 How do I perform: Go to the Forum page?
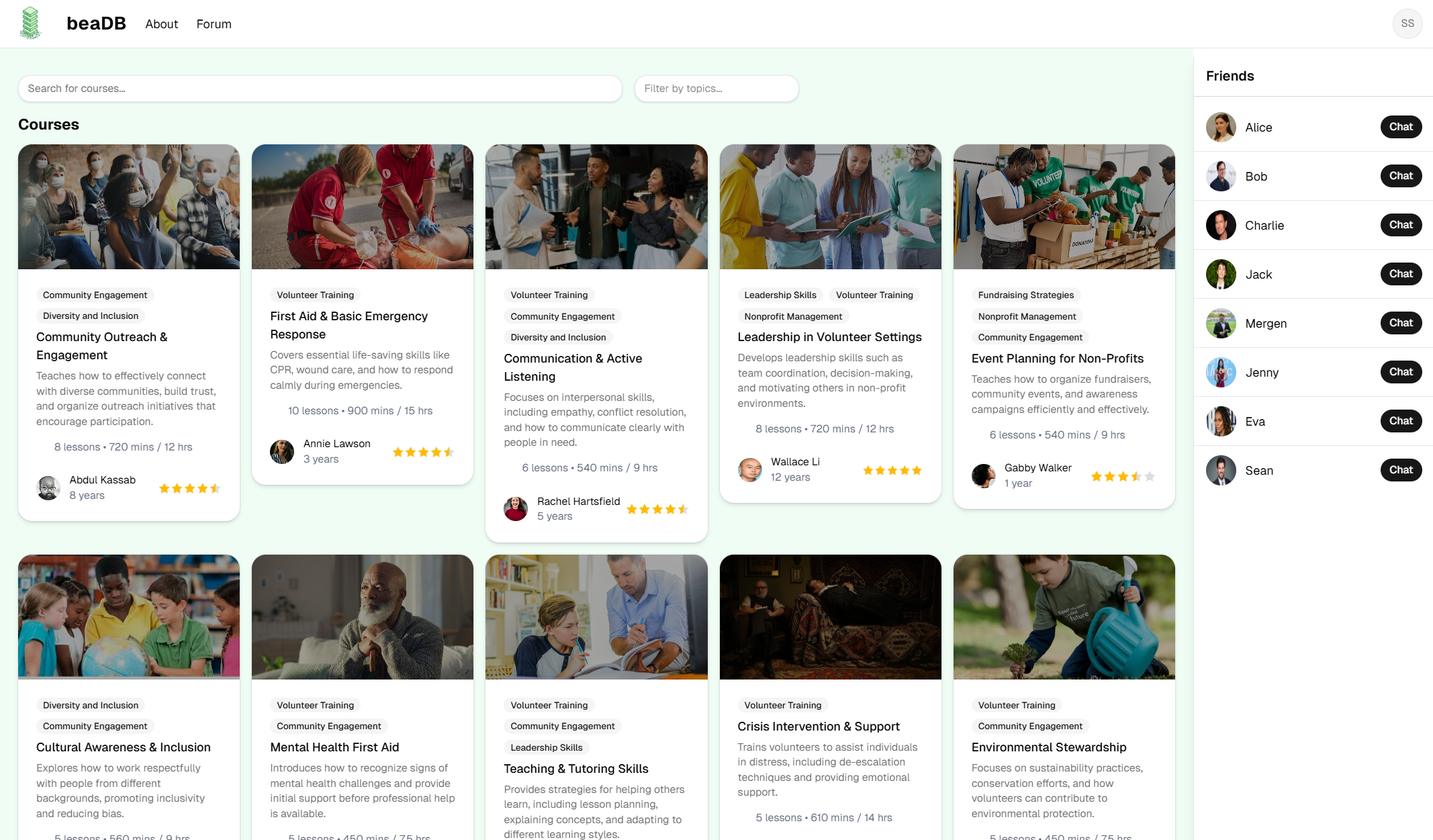pyautogui.click(x=214, y=24)
